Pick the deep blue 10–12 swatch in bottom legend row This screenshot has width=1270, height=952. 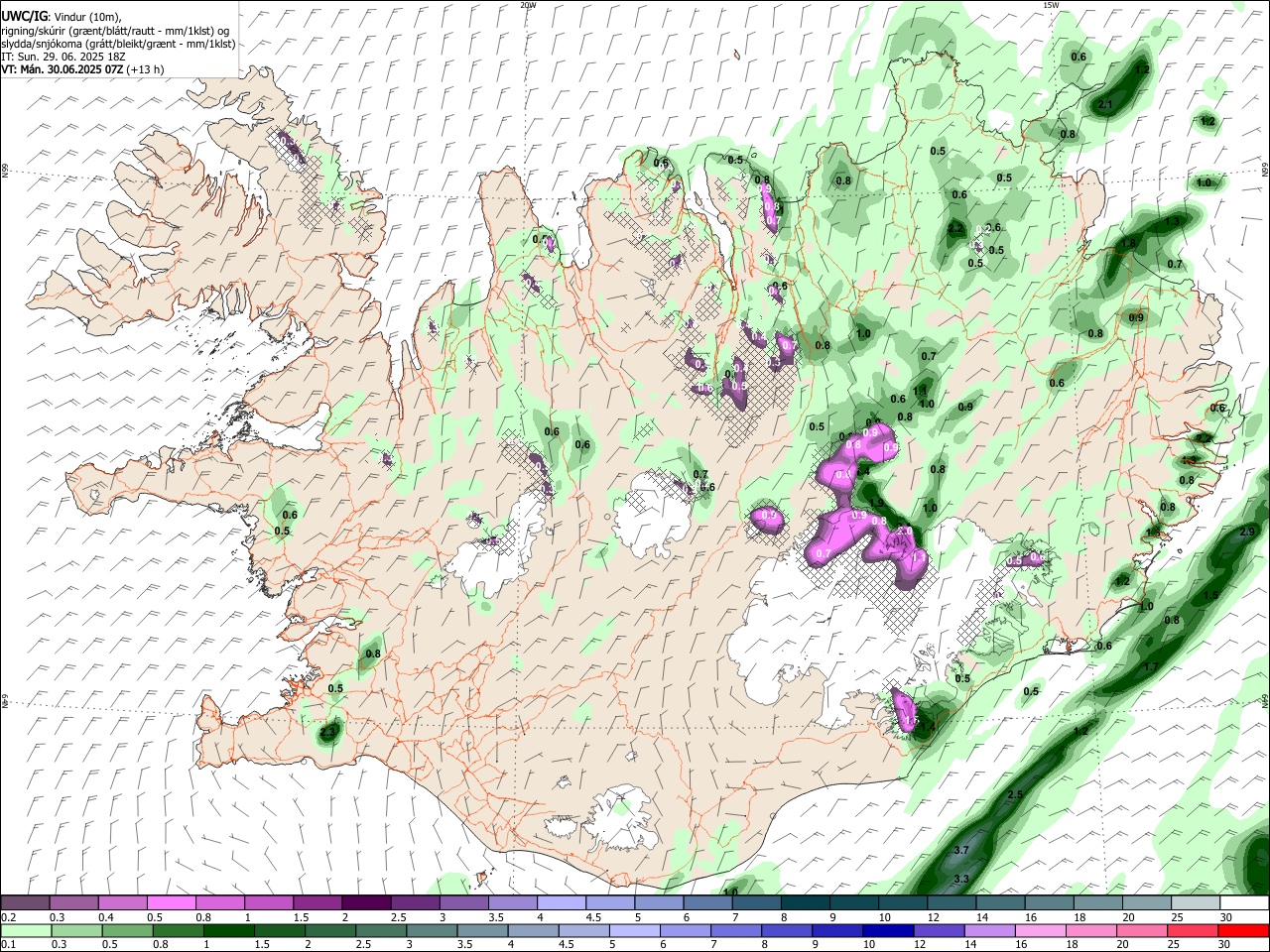coord(888,930)
